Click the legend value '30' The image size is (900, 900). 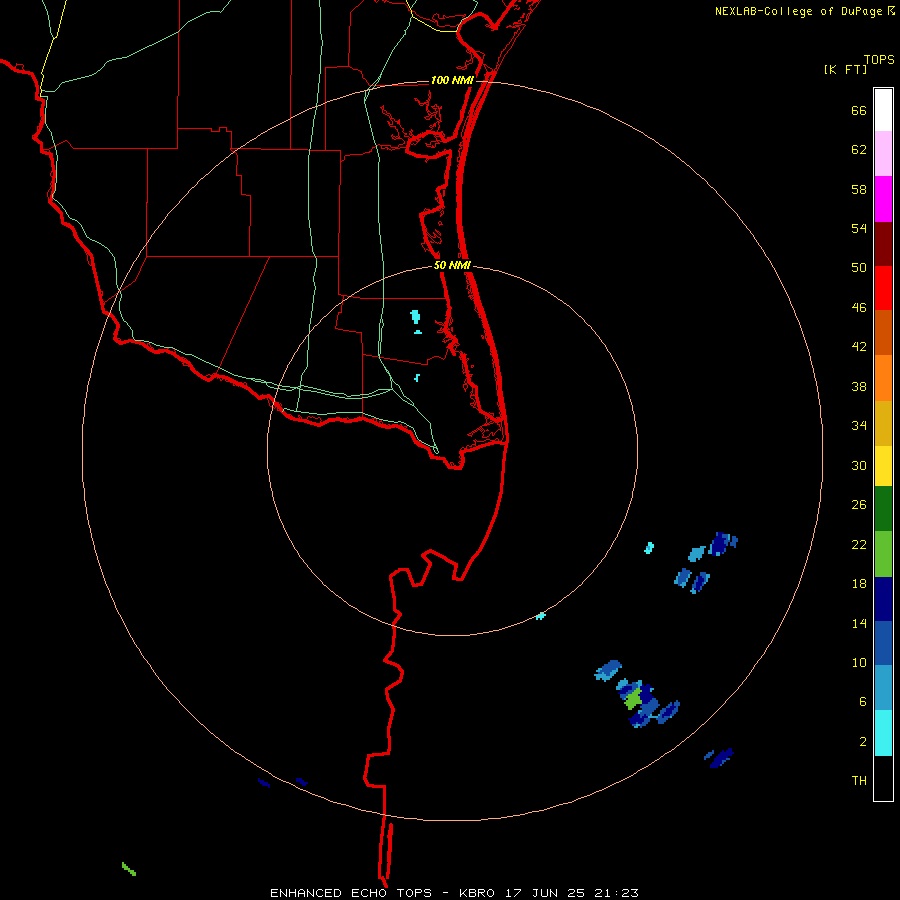pyautogui.click(x=859, y=465)
